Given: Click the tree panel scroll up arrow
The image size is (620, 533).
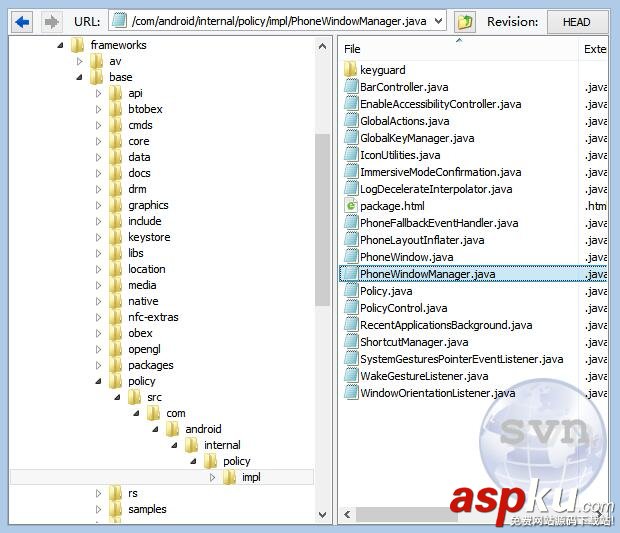Looking at the screenshot, I should (x=322, y=47).
